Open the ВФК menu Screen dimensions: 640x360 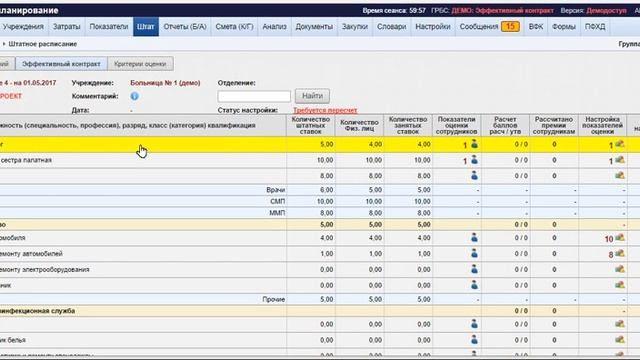click(x=536, y=27)
